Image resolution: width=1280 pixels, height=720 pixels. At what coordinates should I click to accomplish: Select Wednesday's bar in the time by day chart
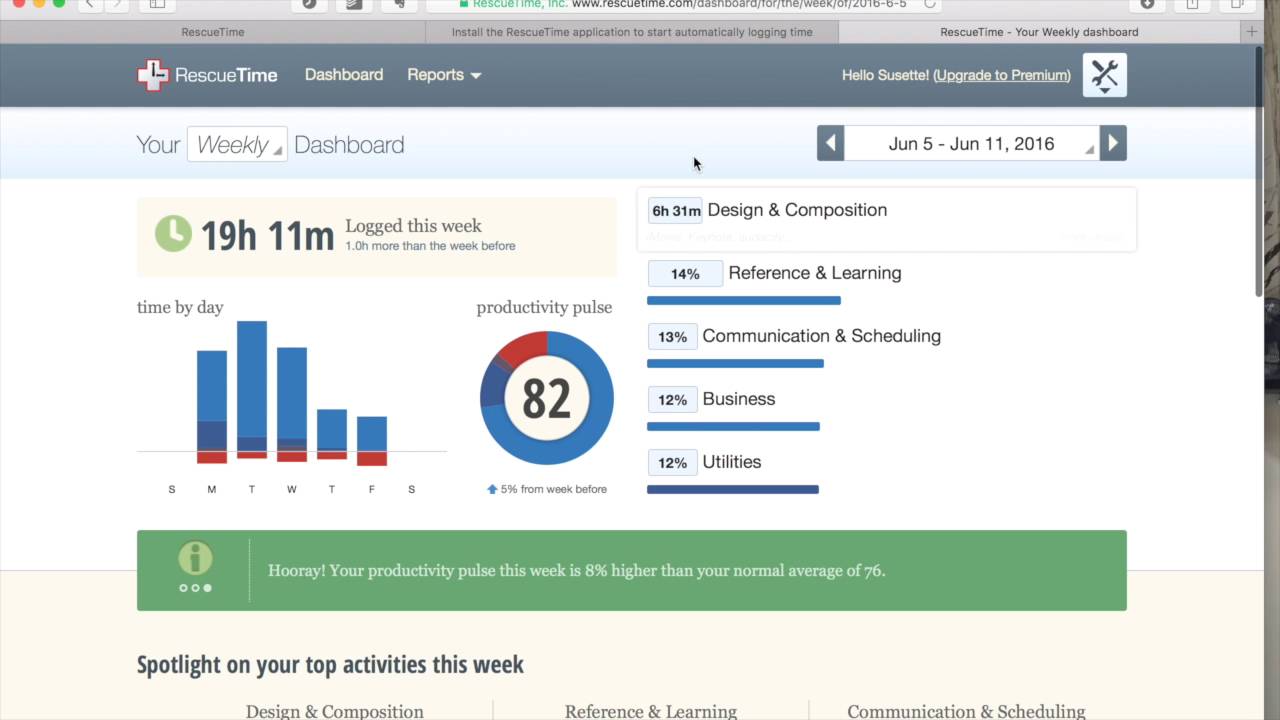coord(292,404)
